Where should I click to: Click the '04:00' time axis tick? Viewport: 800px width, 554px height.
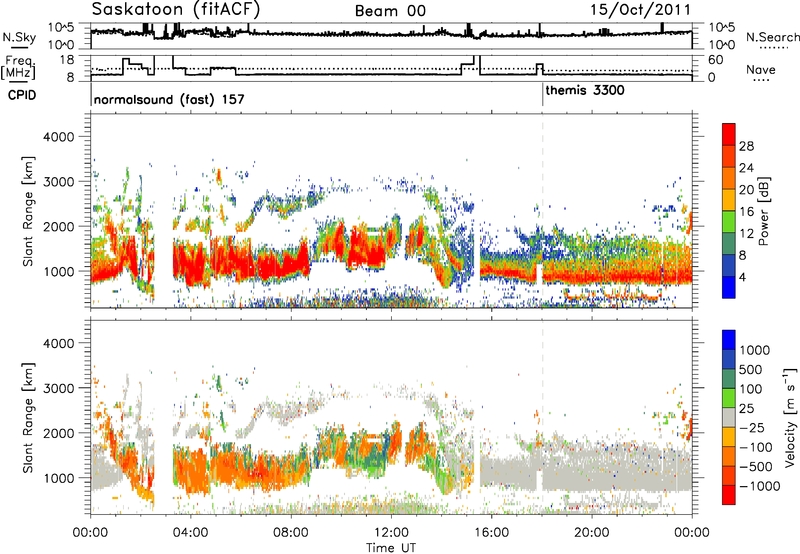click(x=191, y=533)
